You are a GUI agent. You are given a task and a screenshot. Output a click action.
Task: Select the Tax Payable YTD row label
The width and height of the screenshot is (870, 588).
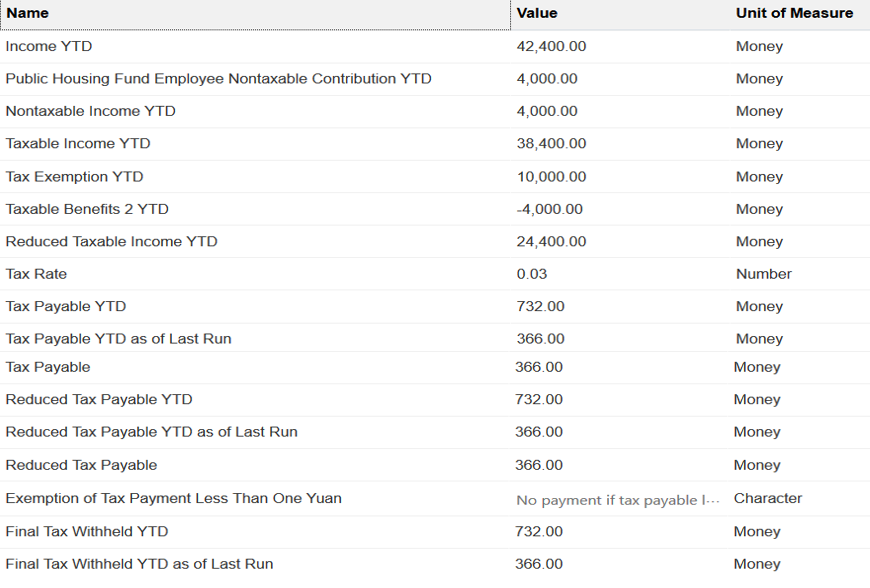66,306
